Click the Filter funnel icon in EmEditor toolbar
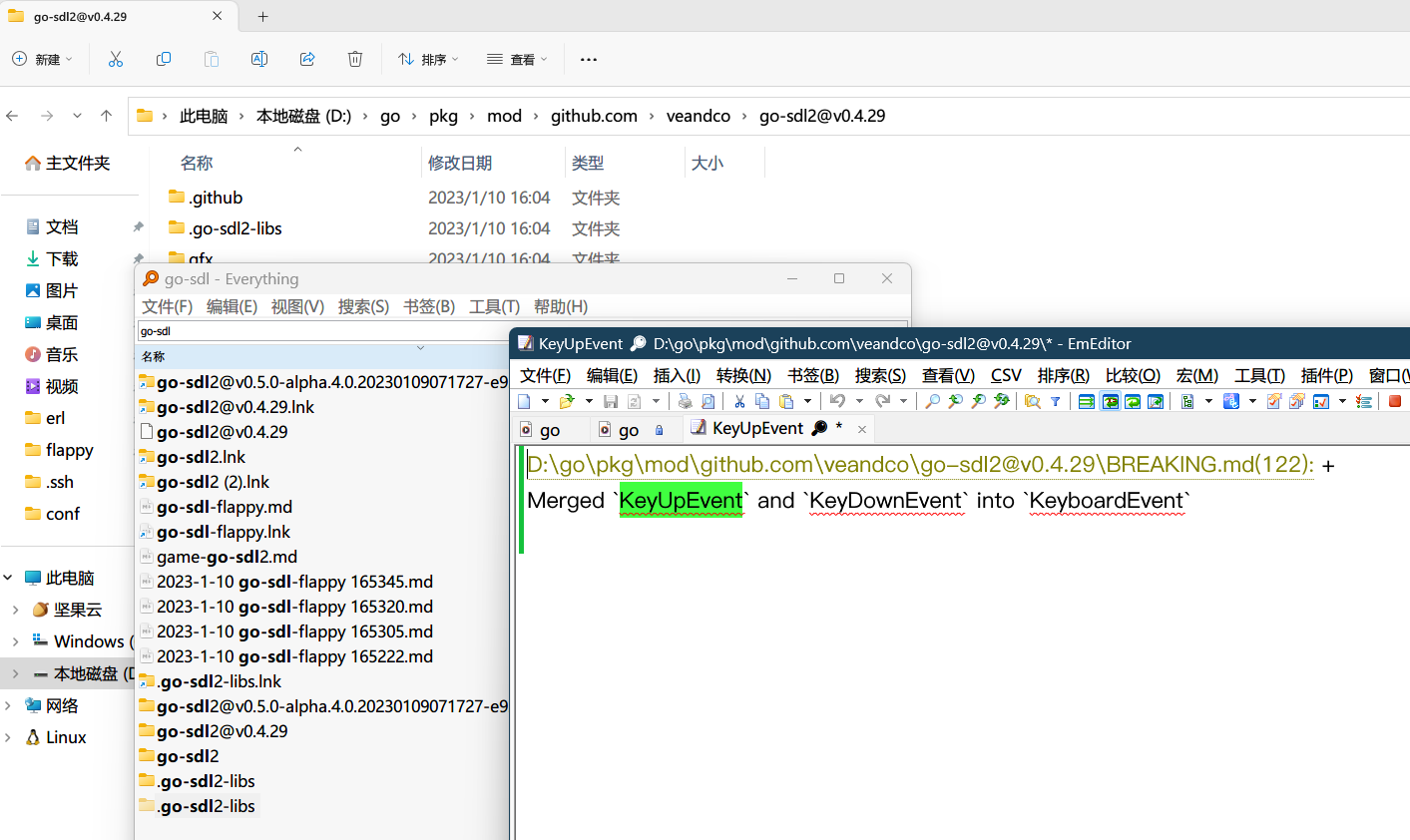The width and height of the screenshot is (1410, 840). pos(1056,401)
